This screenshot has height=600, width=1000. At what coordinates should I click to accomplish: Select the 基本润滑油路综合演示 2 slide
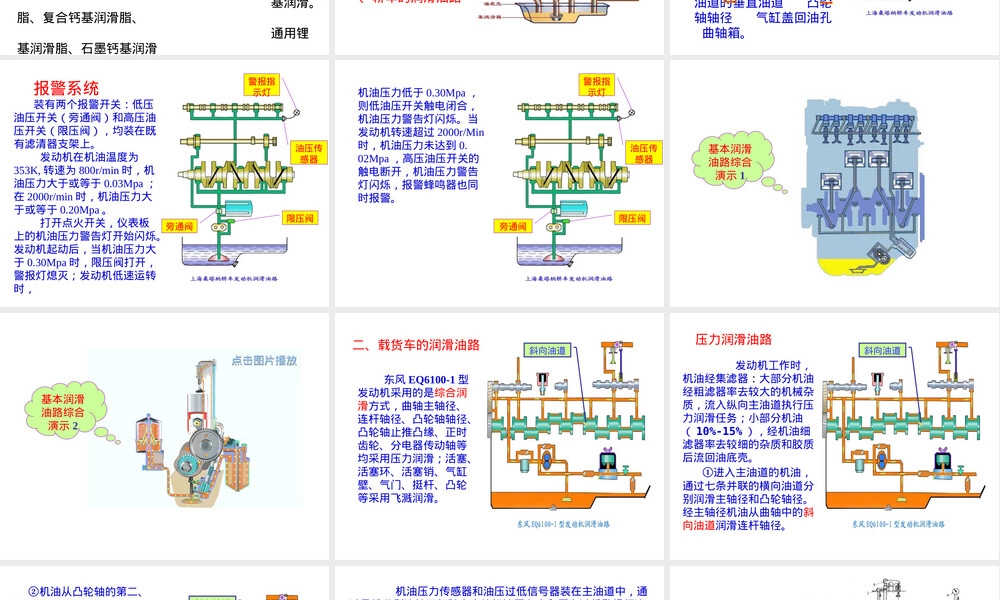165,436
